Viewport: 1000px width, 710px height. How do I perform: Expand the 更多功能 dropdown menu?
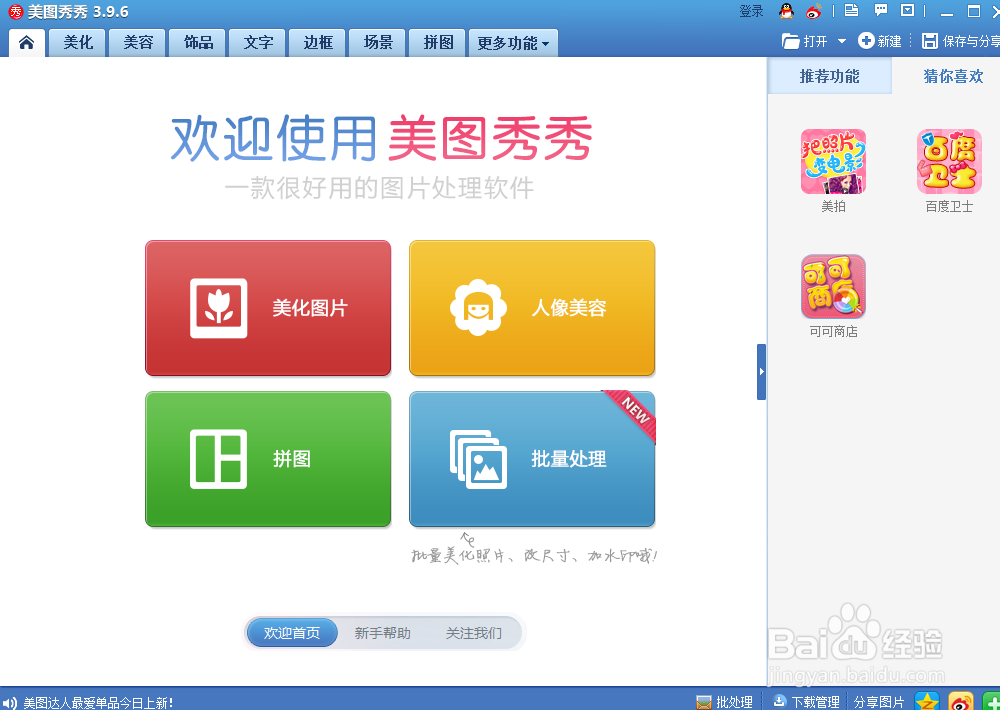pos(513,43)
